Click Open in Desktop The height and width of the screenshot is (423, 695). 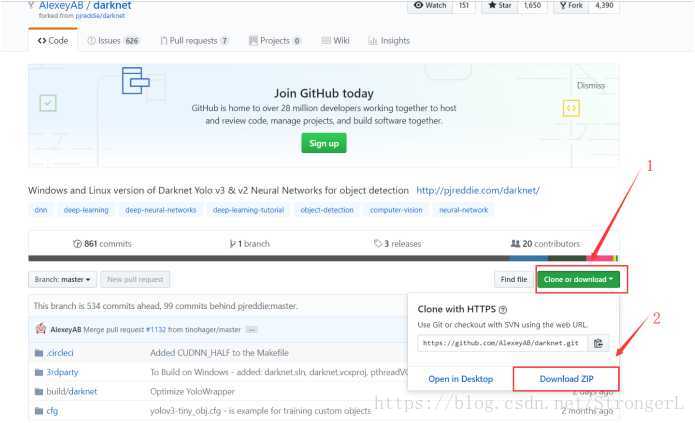461,379
